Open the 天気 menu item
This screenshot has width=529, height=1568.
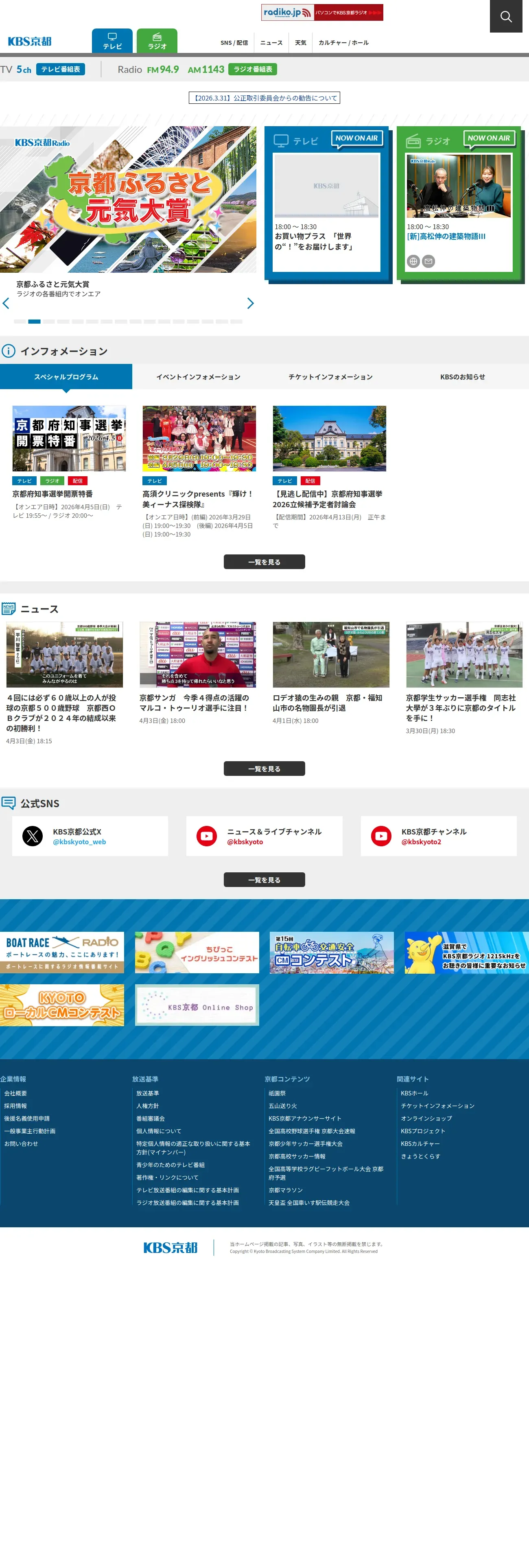click(x=301, y=43)
